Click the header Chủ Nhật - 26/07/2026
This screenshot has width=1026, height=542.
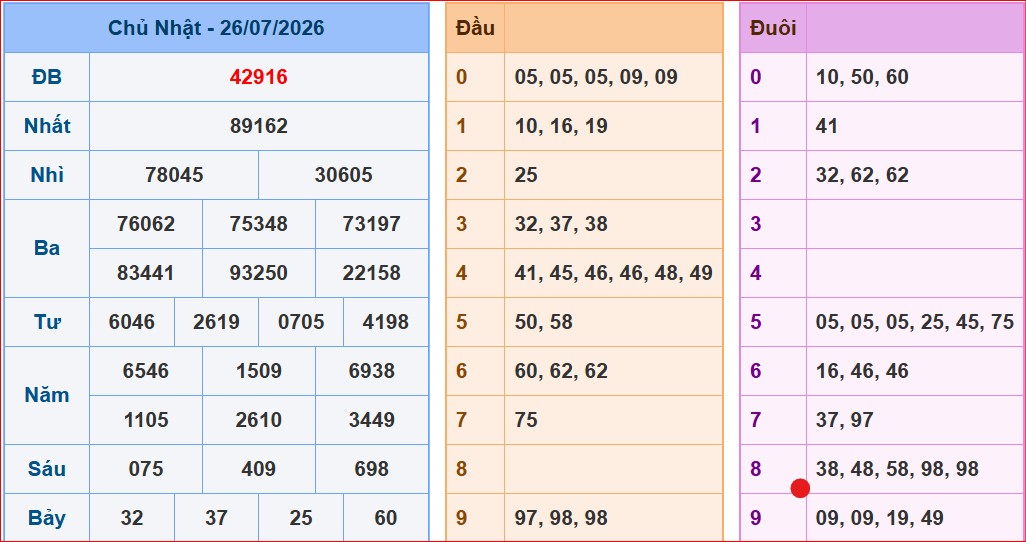(x=216, y=28)
